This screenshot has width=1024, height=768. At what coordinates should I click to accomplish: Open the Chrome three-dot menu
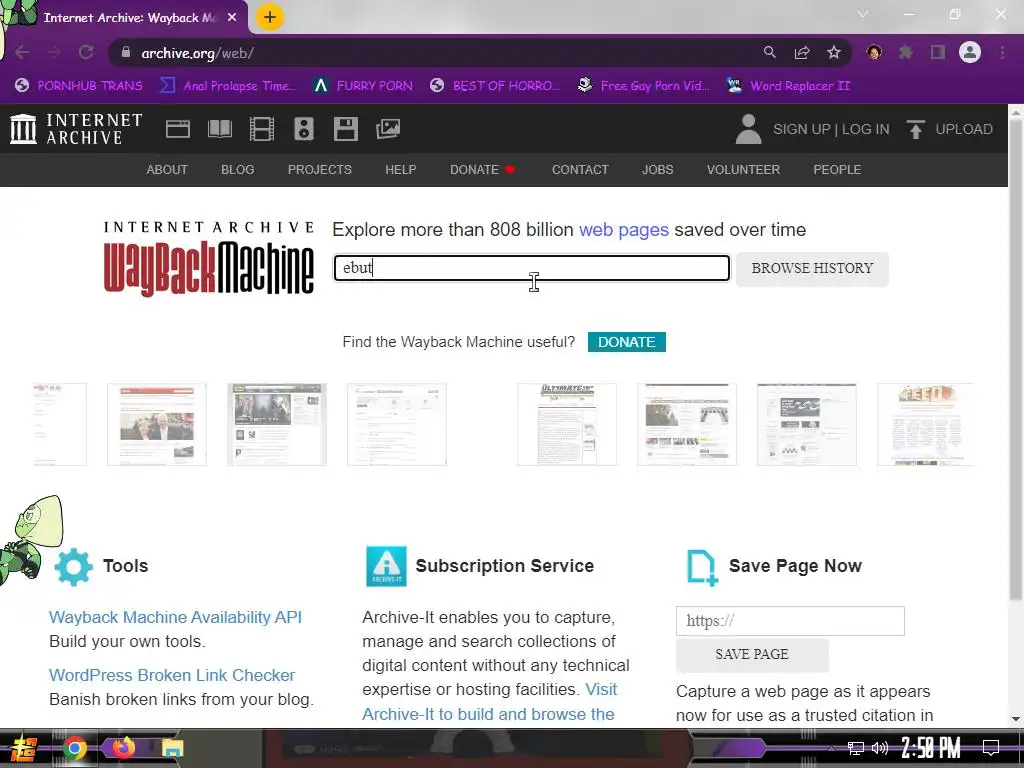point(1002,52)
